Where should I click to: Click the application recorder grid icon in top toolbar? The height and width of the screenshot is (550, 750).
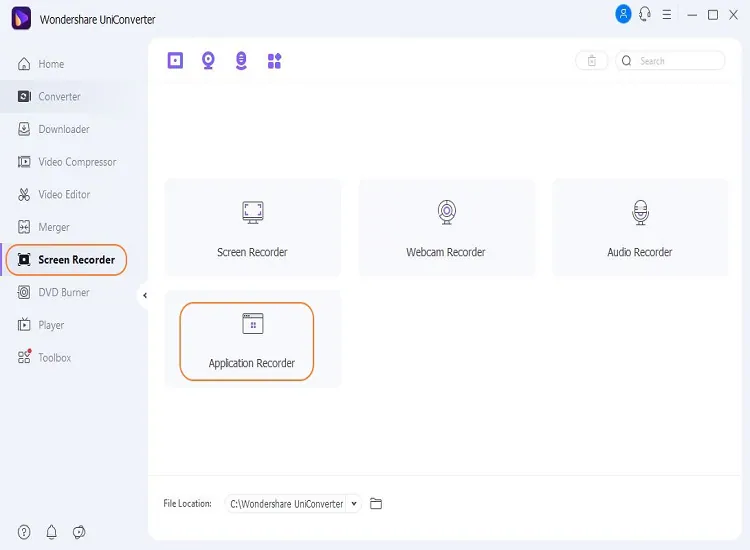[x=274, y=61]
